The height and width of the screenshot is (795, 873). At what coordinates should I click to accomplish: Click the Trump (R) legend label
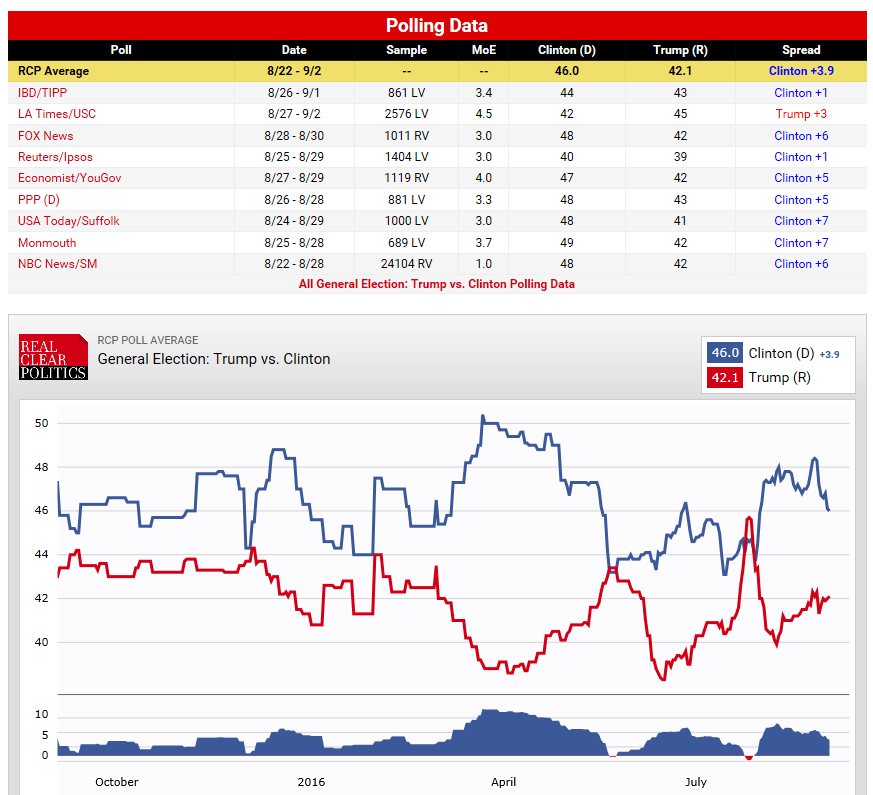click(x=779, y=377)
